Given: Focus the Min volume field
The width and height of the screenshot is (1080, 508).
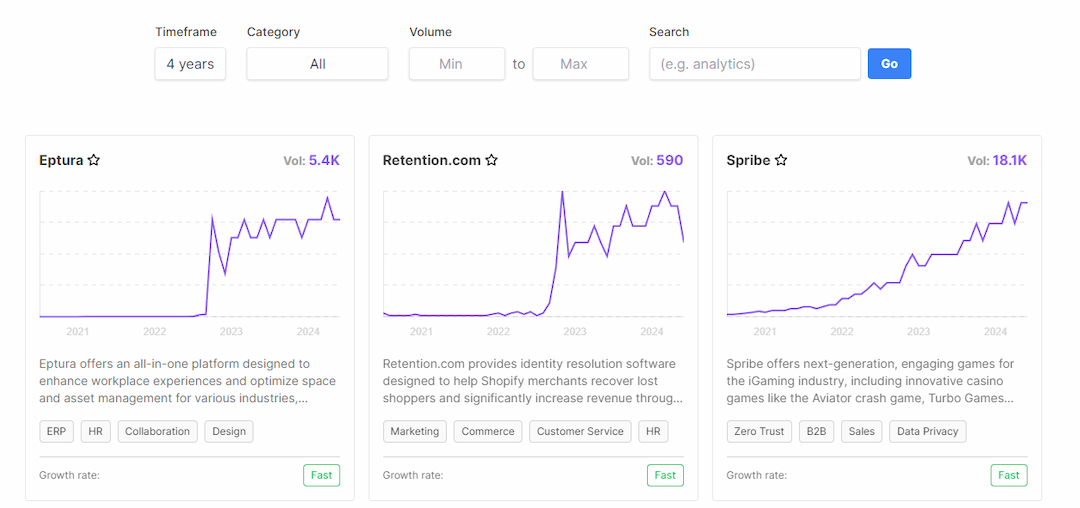Looking at the screenshot, I should click(x=457, y=64).
